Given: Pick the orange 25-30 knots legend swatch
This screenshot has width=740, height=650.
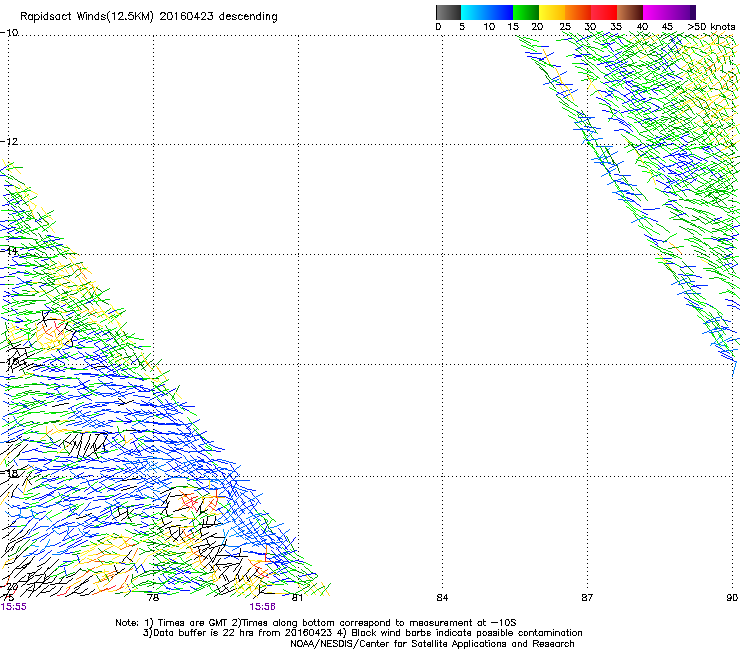Looking at the screenshot, I should click(578, 12).
